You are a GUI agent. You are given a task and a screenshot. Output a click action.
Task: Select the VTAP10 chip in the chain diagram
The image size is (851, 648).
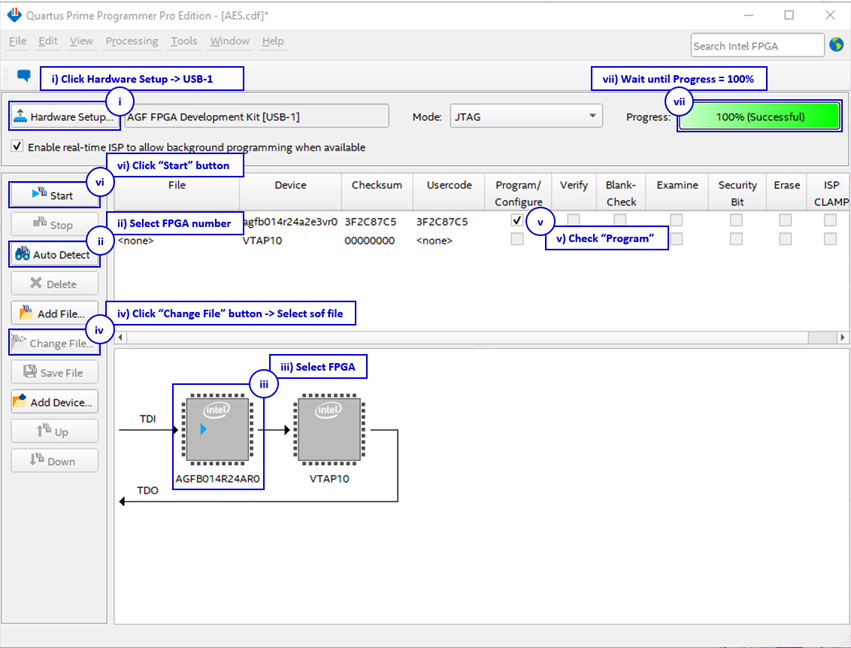pyautogui.click(x=329, y=430)
